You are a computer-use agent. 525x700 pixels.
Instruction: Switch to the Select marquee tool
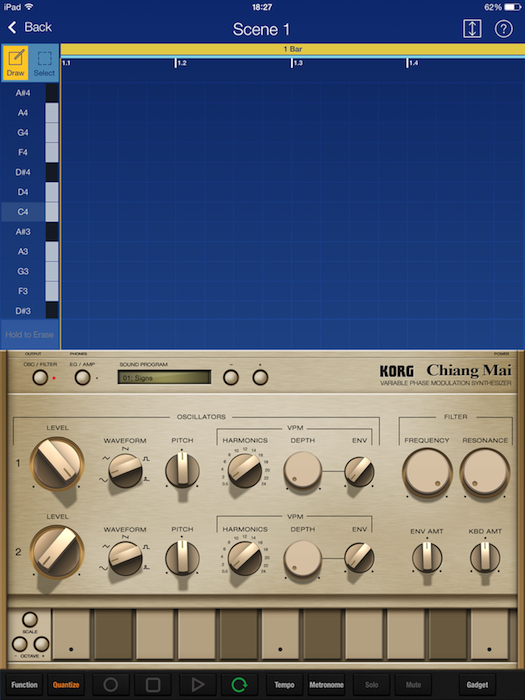[44, 63]
